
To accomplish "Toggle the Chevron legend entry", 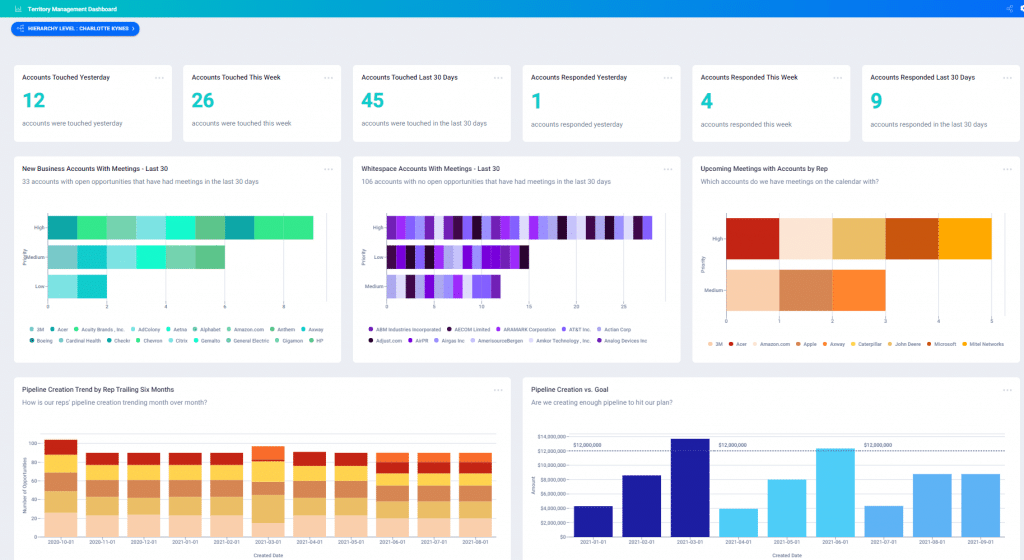I will pyautogui.click(x=149, y=341).
